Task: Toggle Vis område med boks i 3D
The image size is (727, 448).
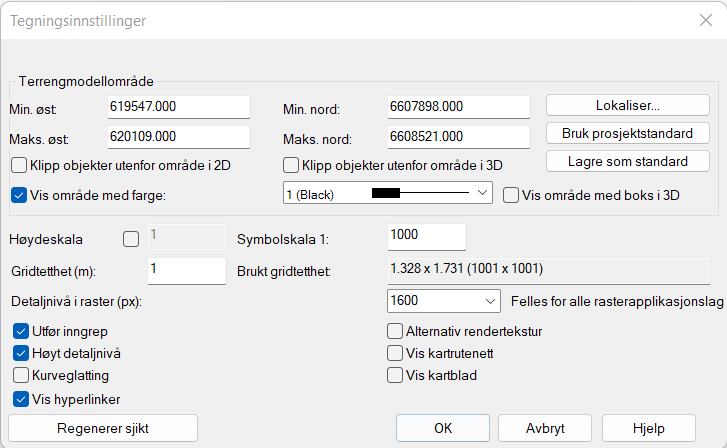Action: pos(511,195)
